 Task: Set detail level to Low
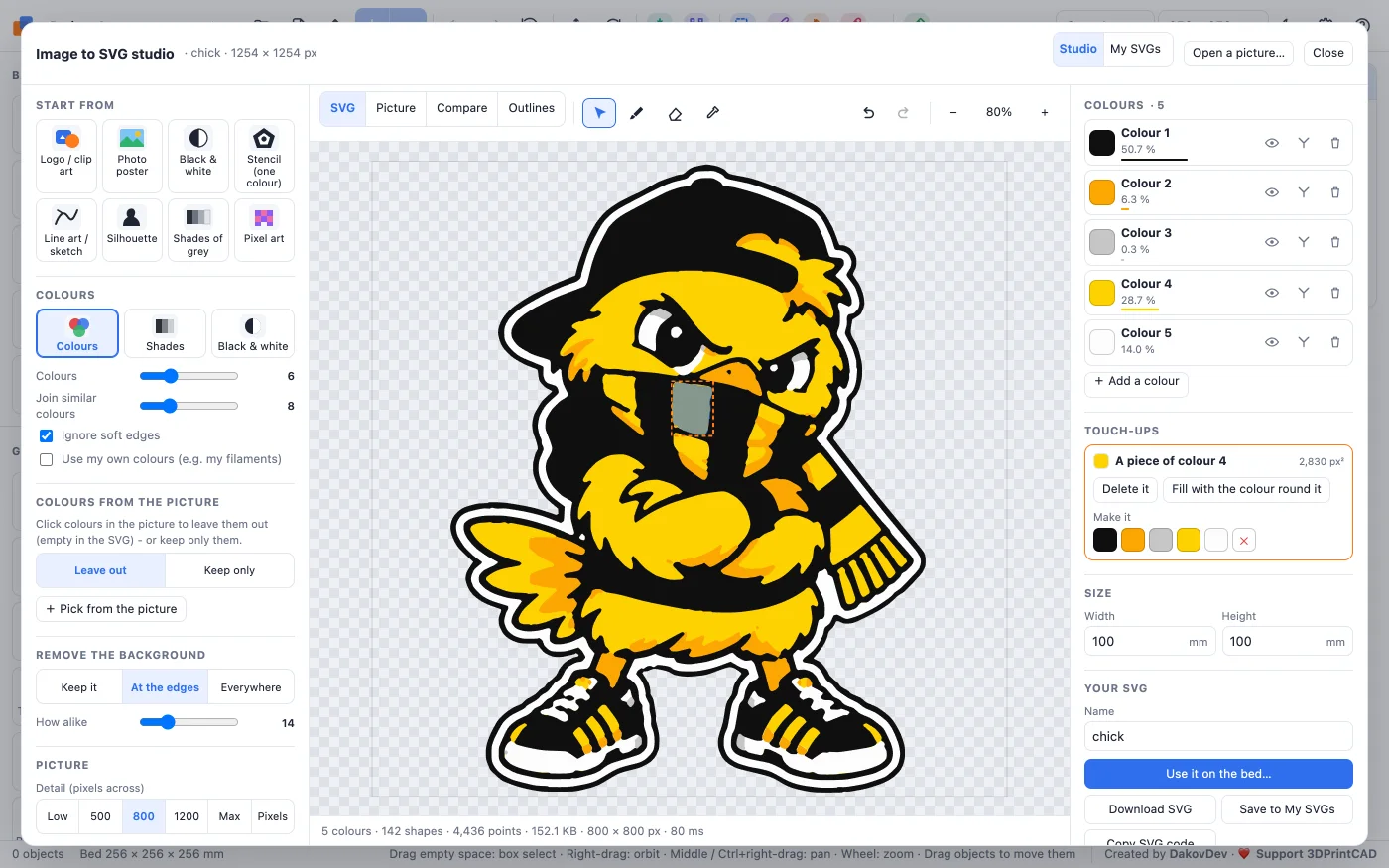point(58,816)
